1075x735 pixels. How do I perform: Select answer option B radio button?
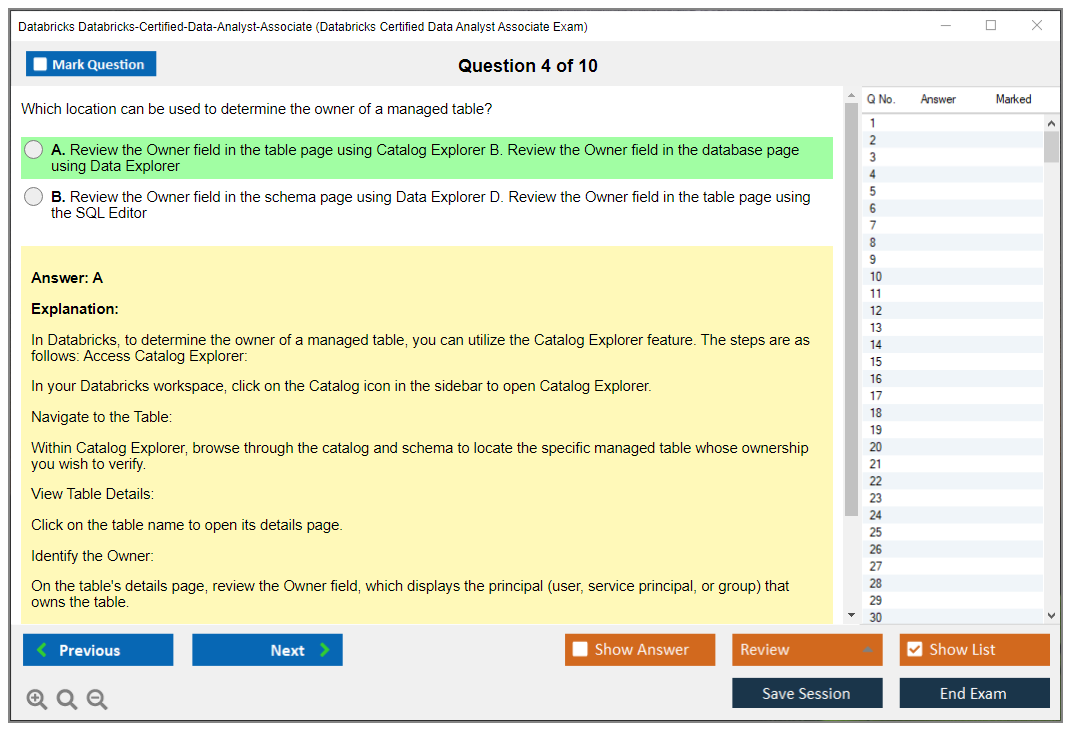(x=33, y=196)
